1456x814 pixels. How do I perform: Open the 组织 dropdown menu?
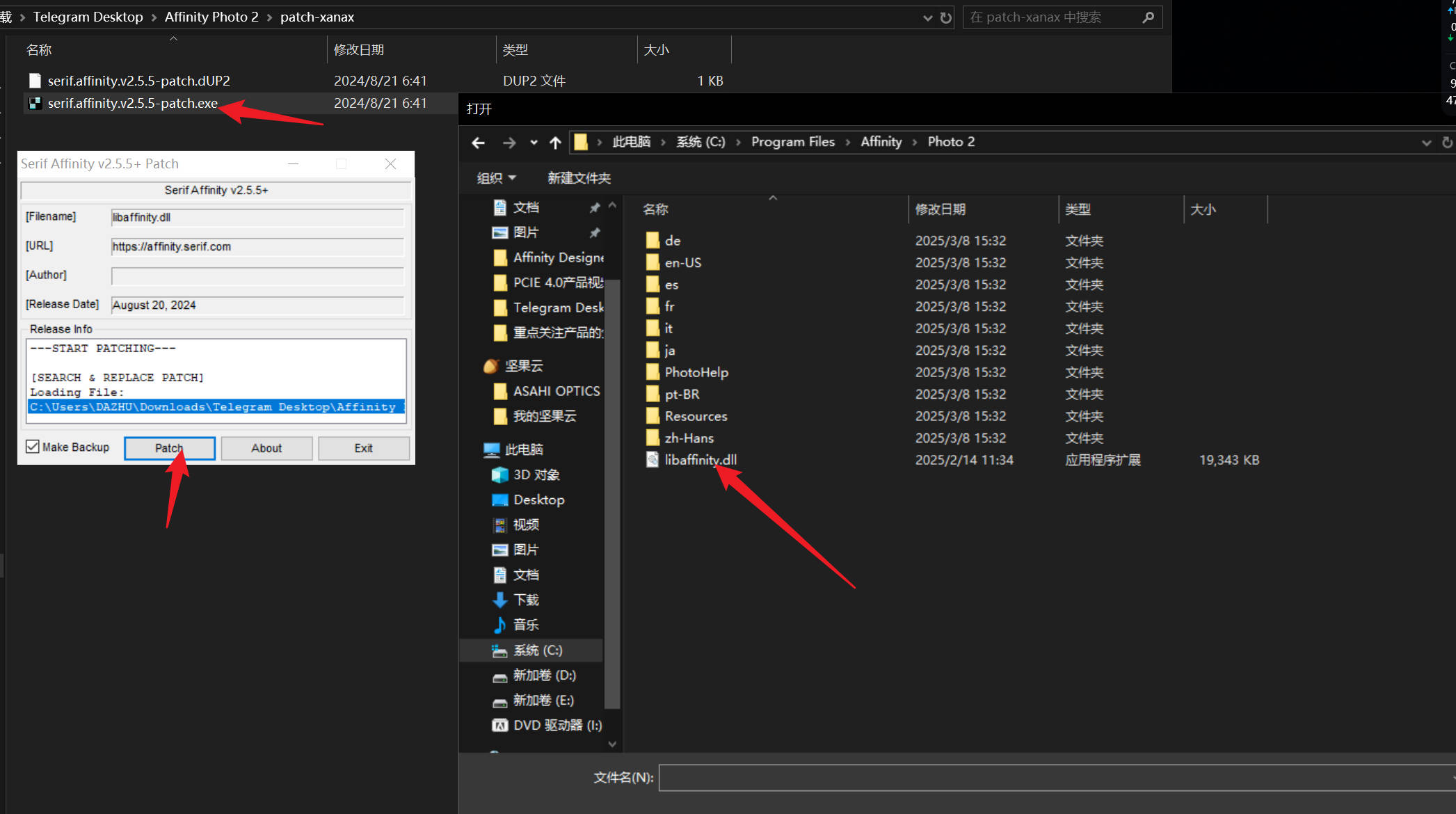tap(496, 178)
